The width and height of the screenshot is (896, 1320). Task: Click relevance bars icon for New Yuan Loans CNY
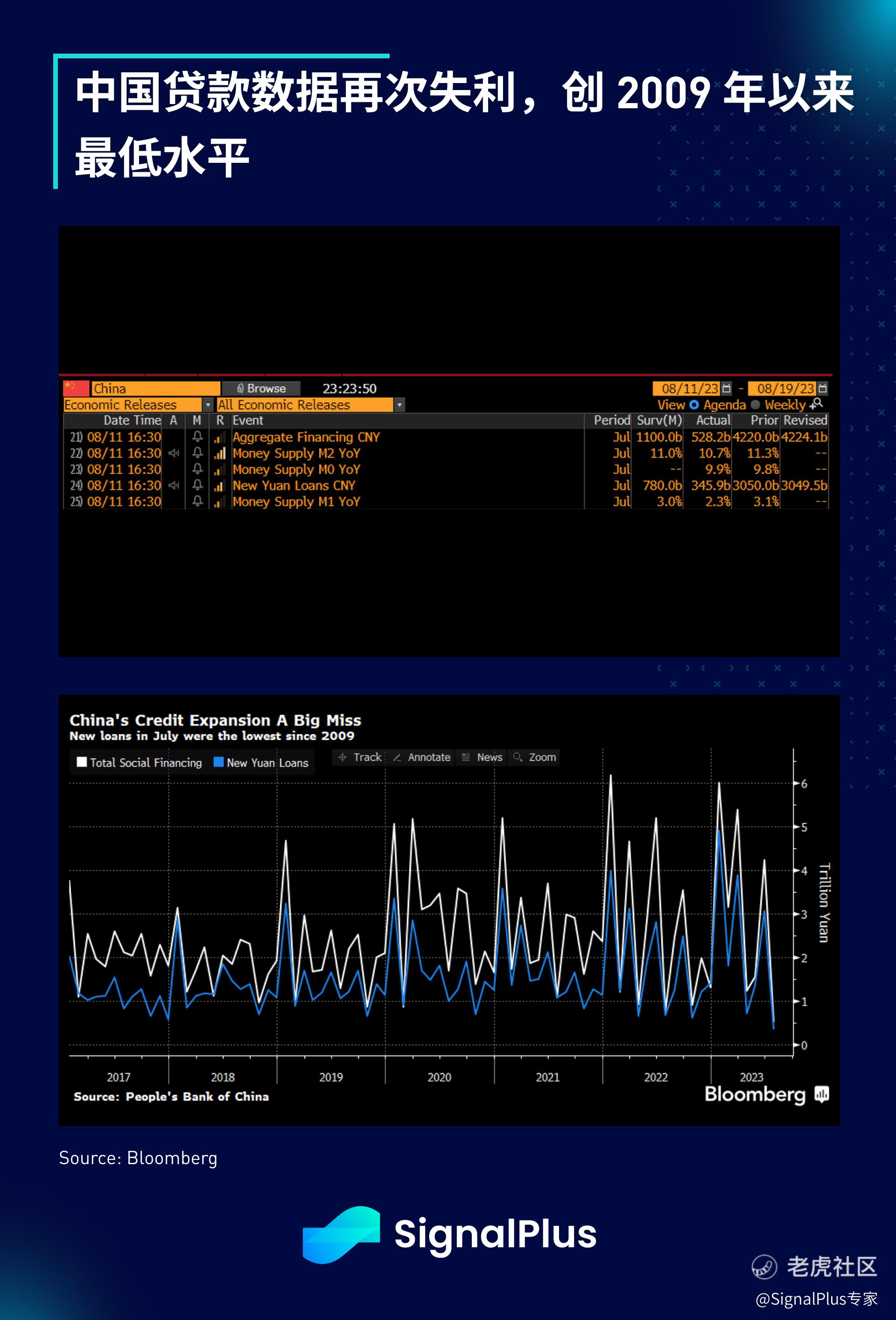point(219,486)
